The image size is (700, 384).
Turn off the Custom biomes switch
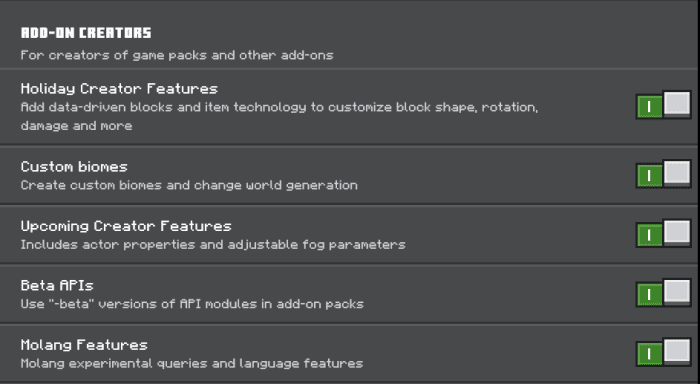tap(663, 174)
